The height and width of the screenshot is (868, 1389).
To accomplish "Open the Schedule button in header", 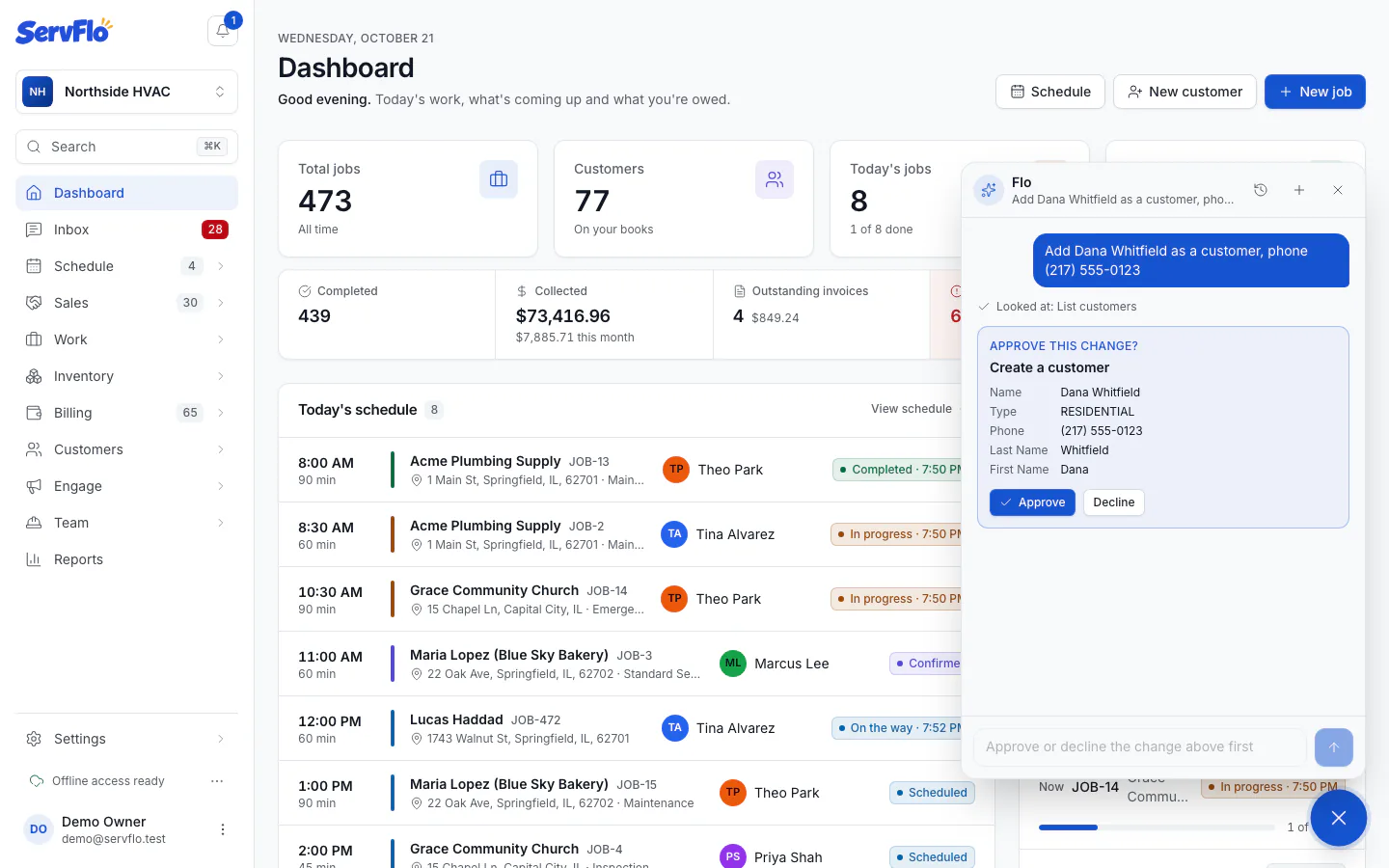I will tap(1050, 92).
